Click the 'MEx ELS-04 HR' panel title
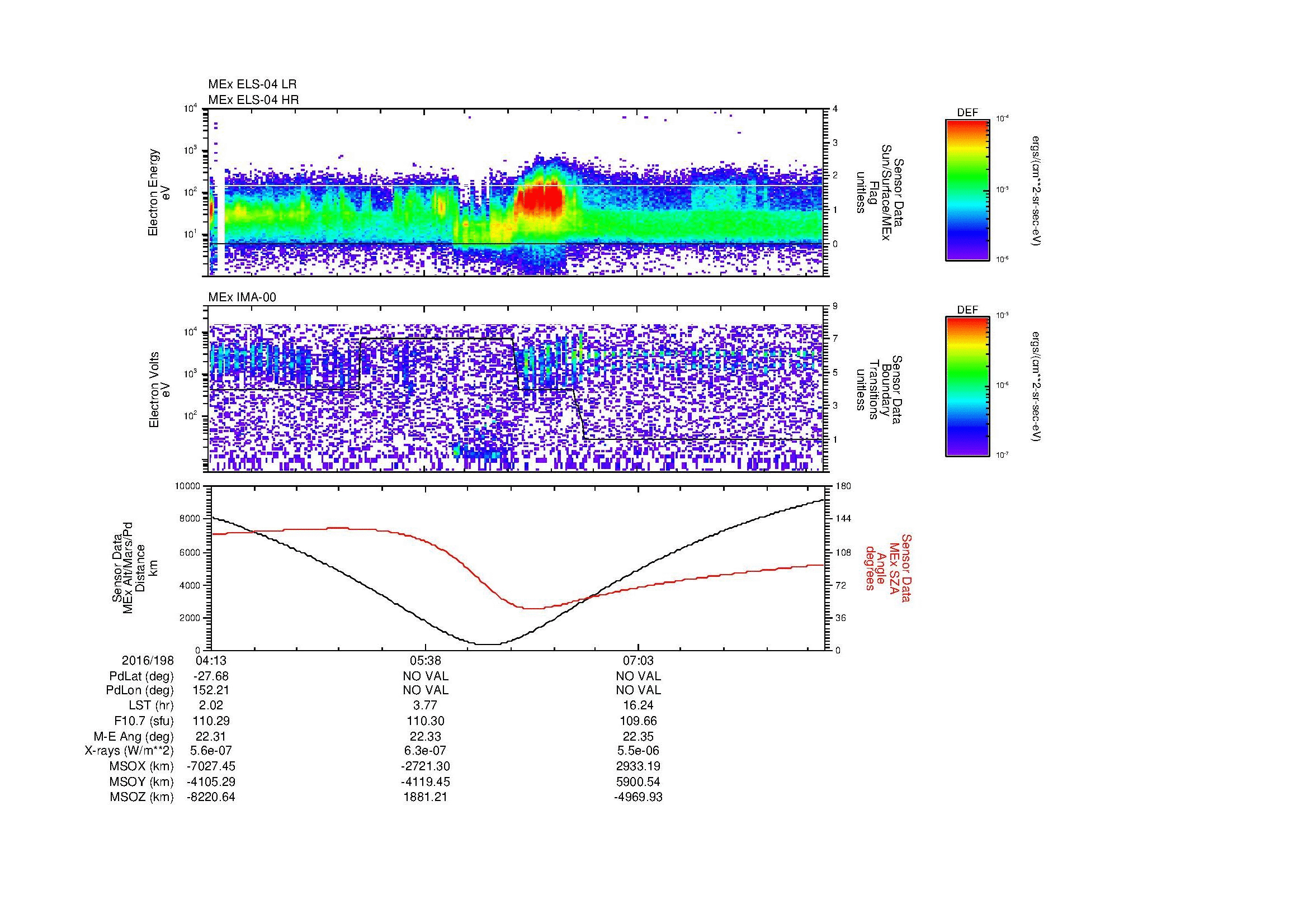This screenshot has width=1308, height=924. click(253, 99)
